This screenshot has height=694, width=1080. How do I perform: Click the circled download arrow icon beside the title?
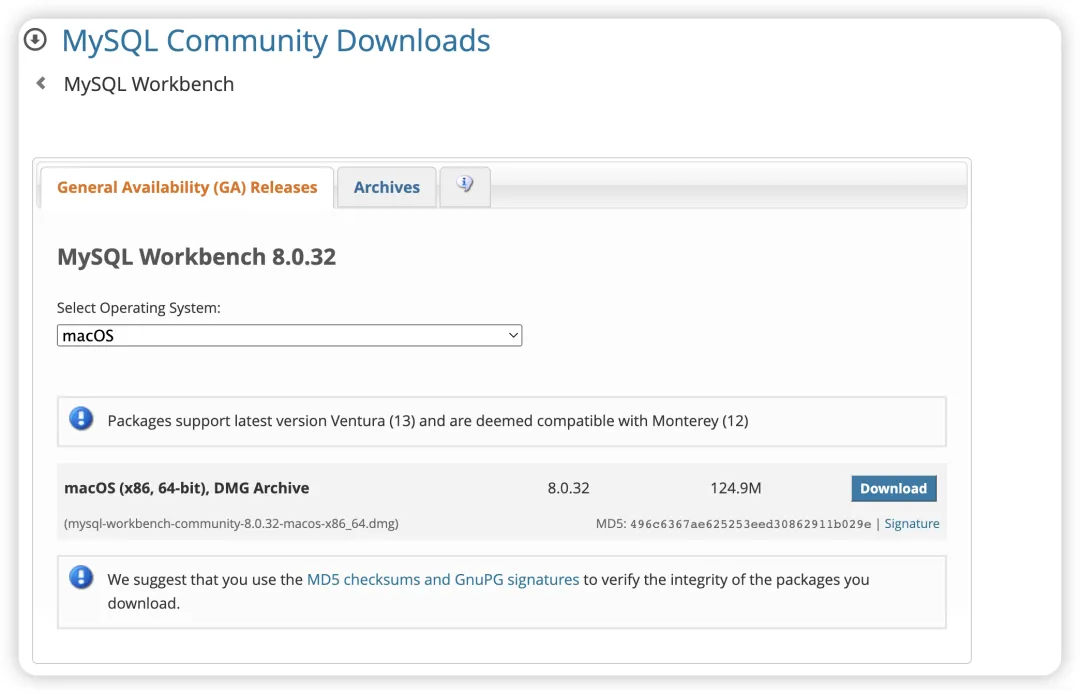pyautogui.click(x=35, y=40)
